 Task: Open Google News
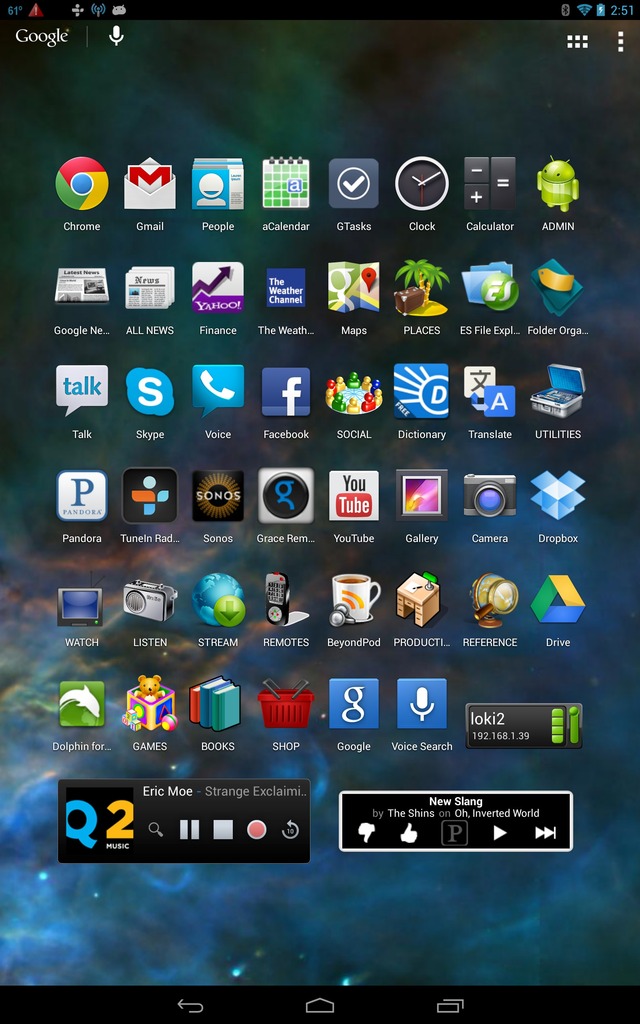point(82,287)
